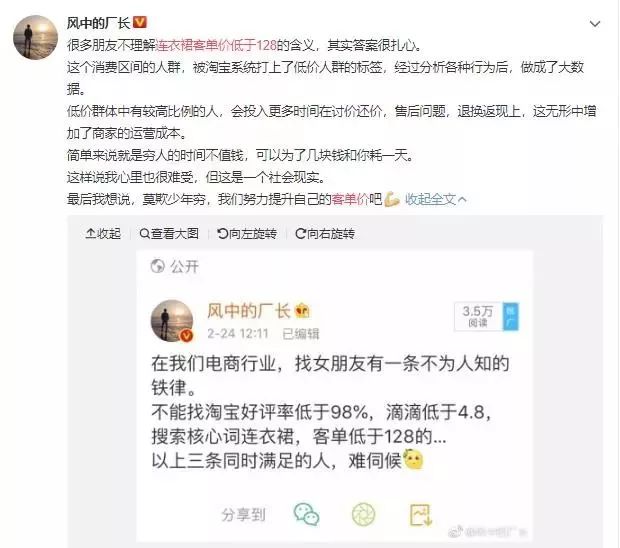Click the verified V badge beside 风中的厂长
This screenshot has width=620, height=548.
coord(140,23)
